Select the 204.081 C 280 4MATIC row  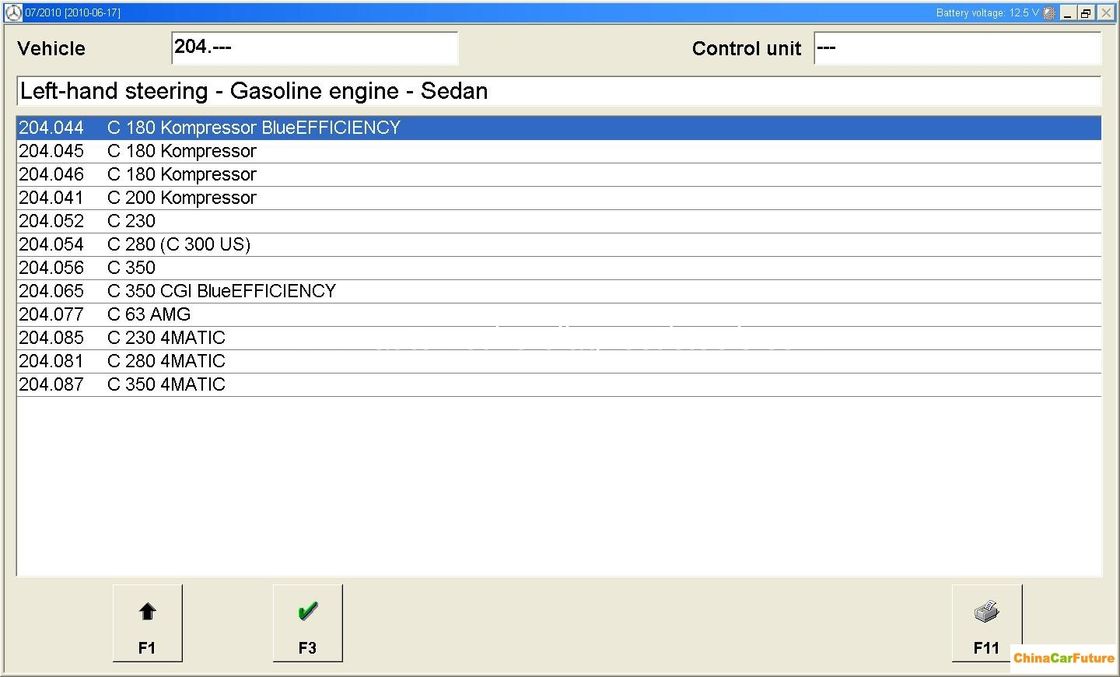point(559,361)
